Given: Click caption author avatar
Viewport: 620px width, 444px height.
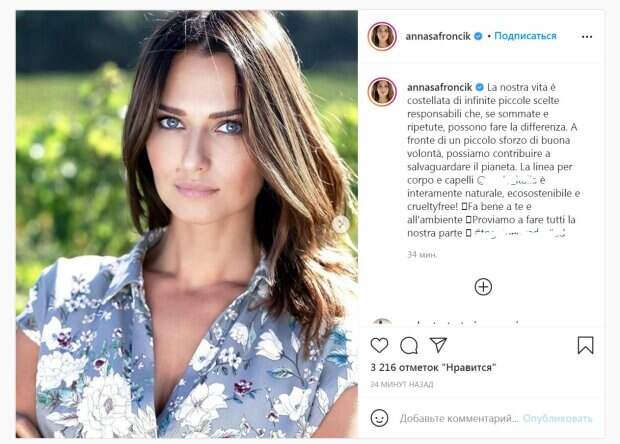Looking at the screenshot, I should pos(382,92).
